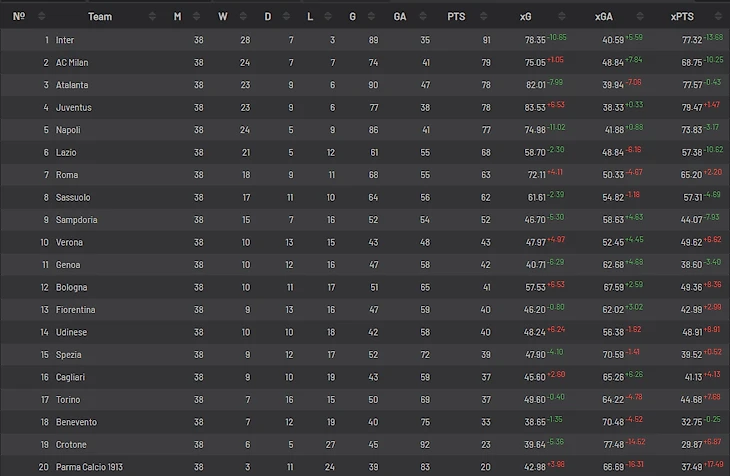The height and width of the screenshot is (476, 730).
Task: Click on Napoli team name
Action: pos(68,130)
